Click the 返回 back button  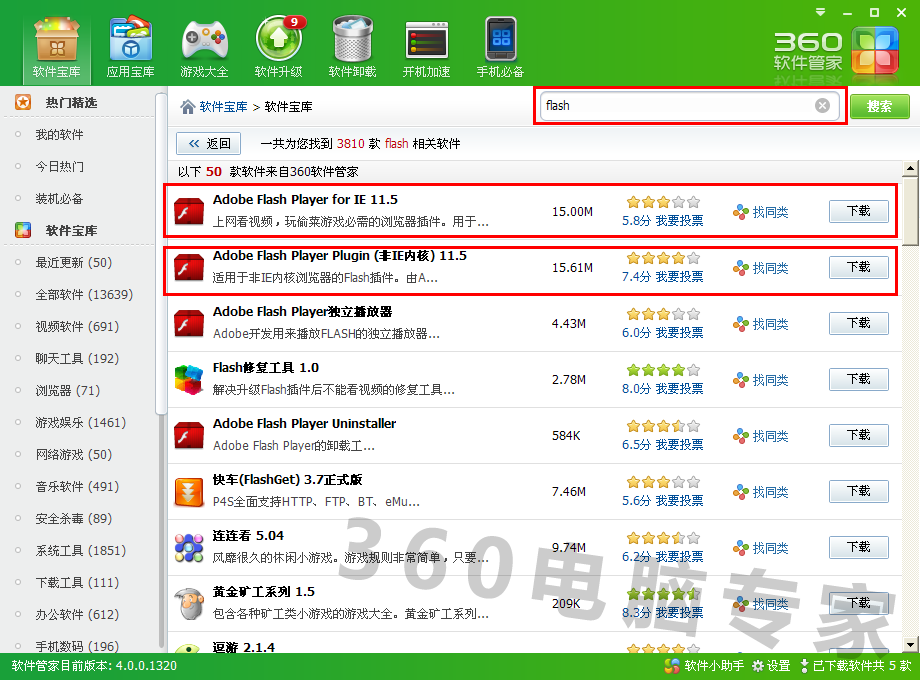[x=209, y=143]
